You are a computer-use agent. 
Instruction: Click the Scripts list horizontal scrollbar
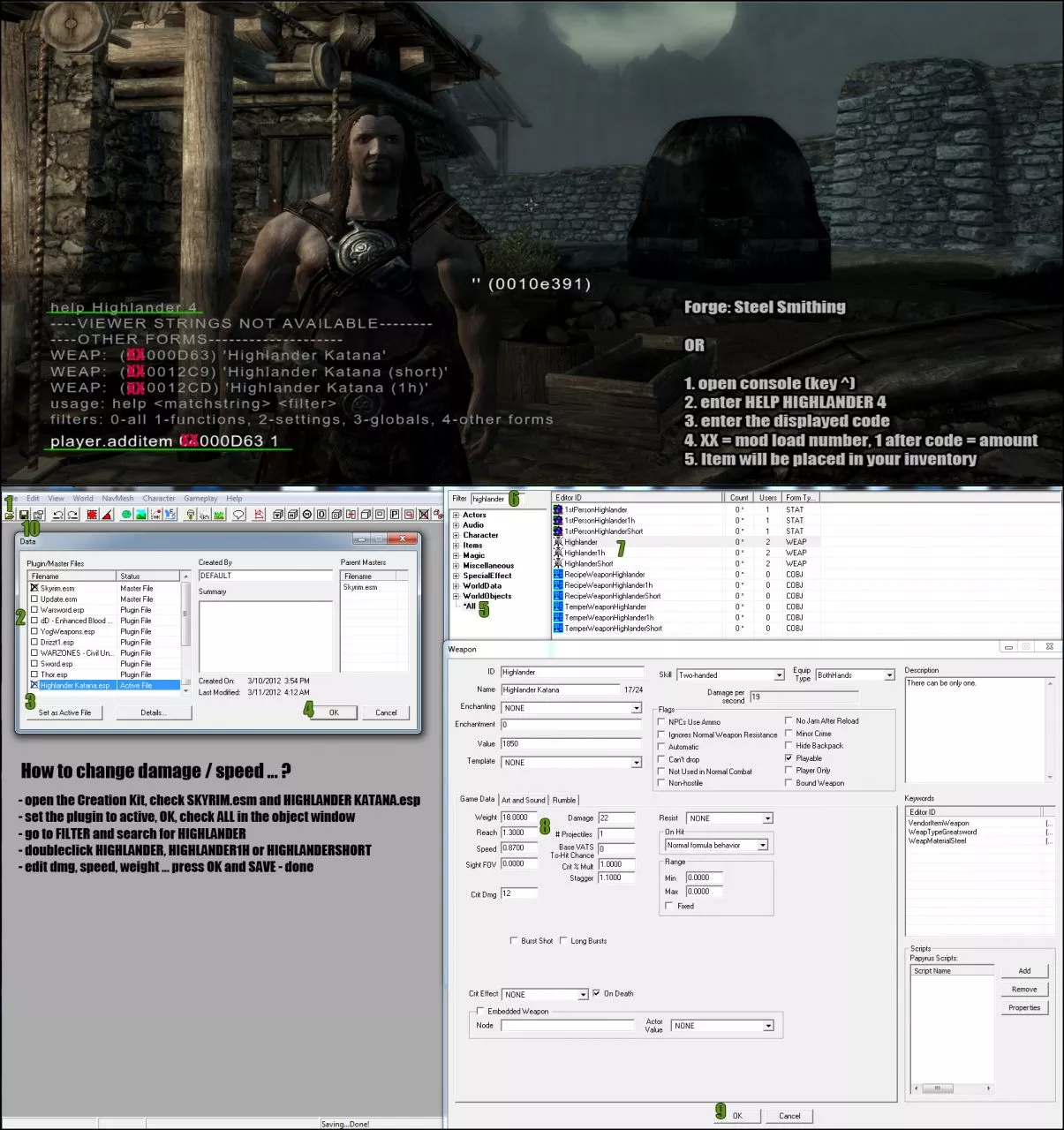953,1089
